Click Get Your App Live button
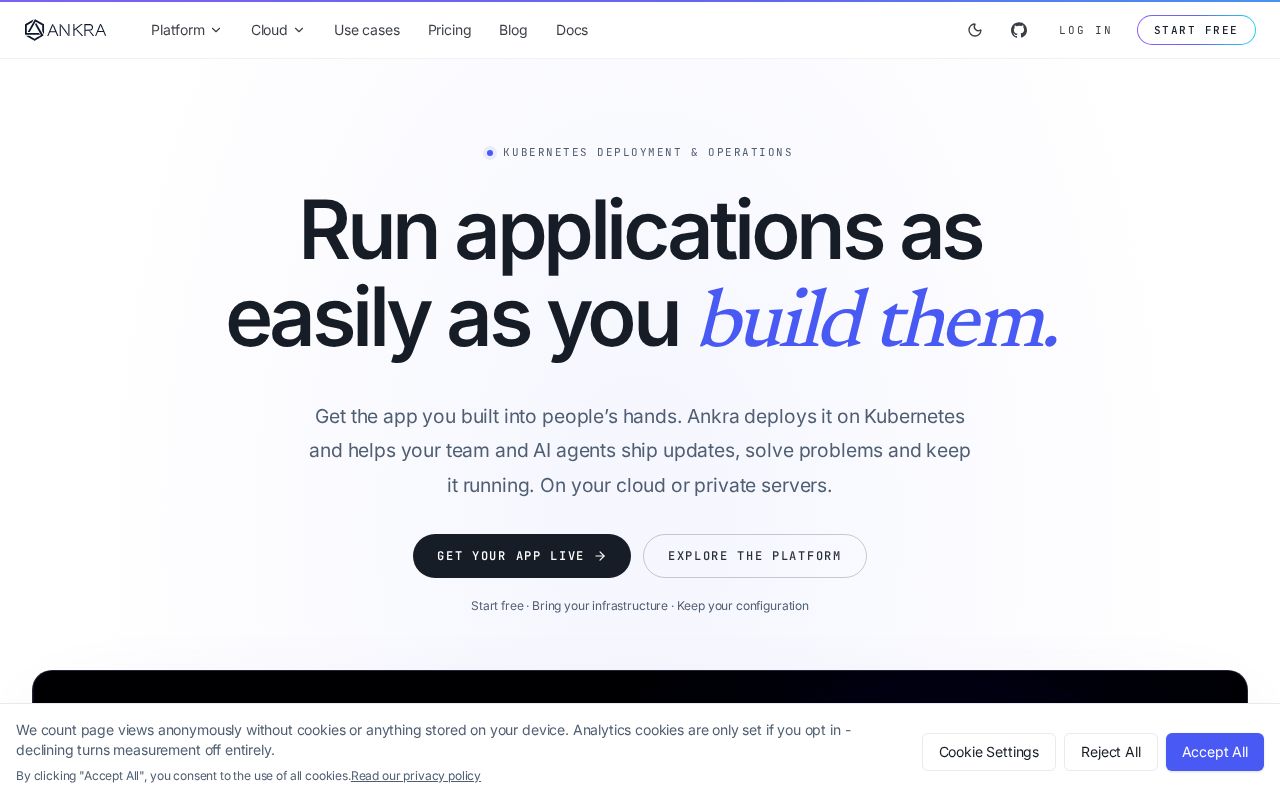The image size is (1280, 800). [x=522, y=556]
